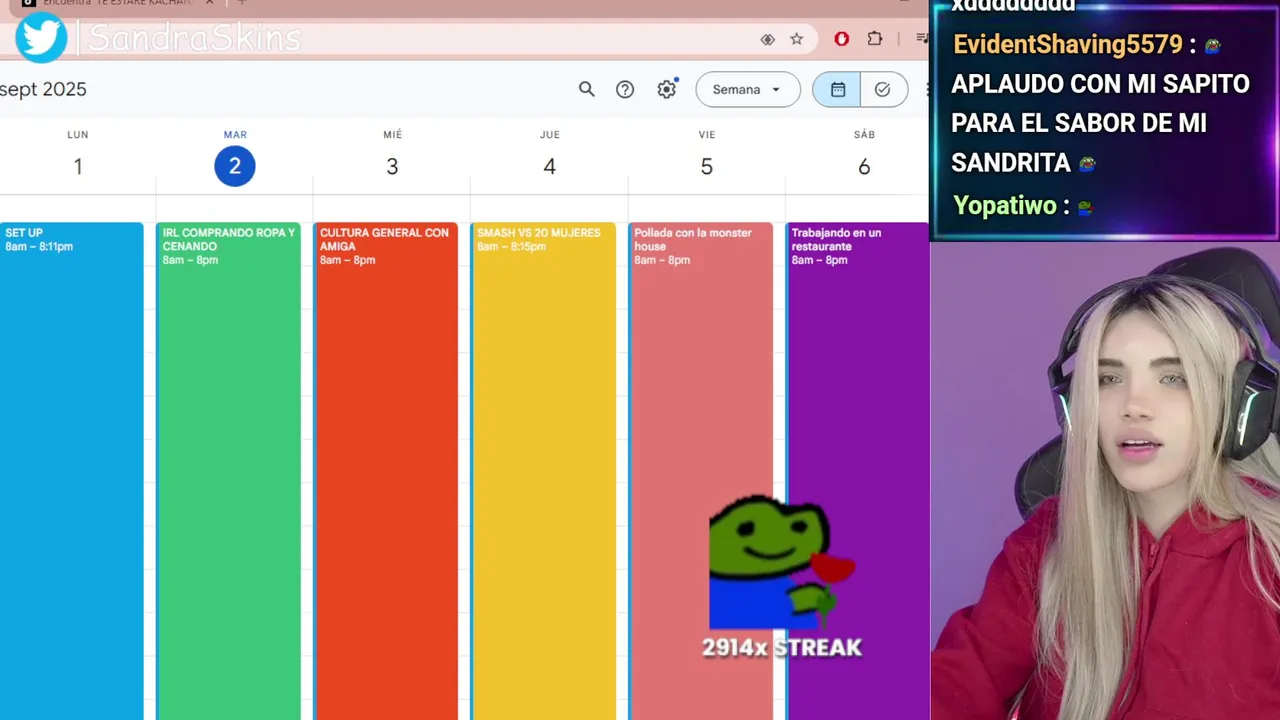Open browser extensions puzzle icon
Viewport: 1280px width, 720px height.
tap(875, 39)
